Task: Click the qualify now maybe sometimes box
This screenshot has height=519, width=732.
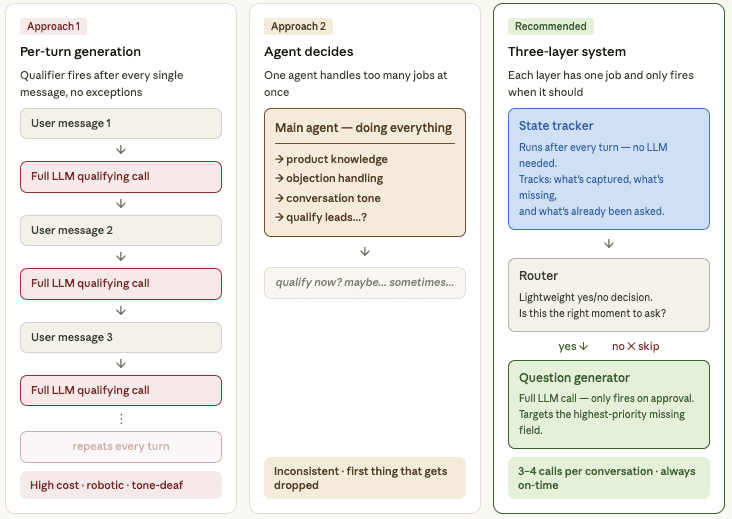Action: pos(365,283)
